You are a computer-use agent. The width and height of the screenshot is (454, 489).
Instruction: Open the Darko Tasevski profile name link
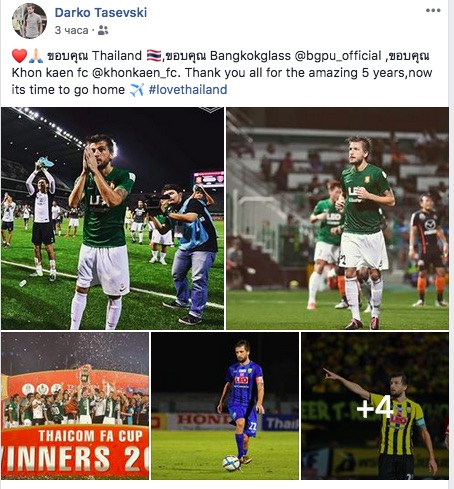[101, 12]
